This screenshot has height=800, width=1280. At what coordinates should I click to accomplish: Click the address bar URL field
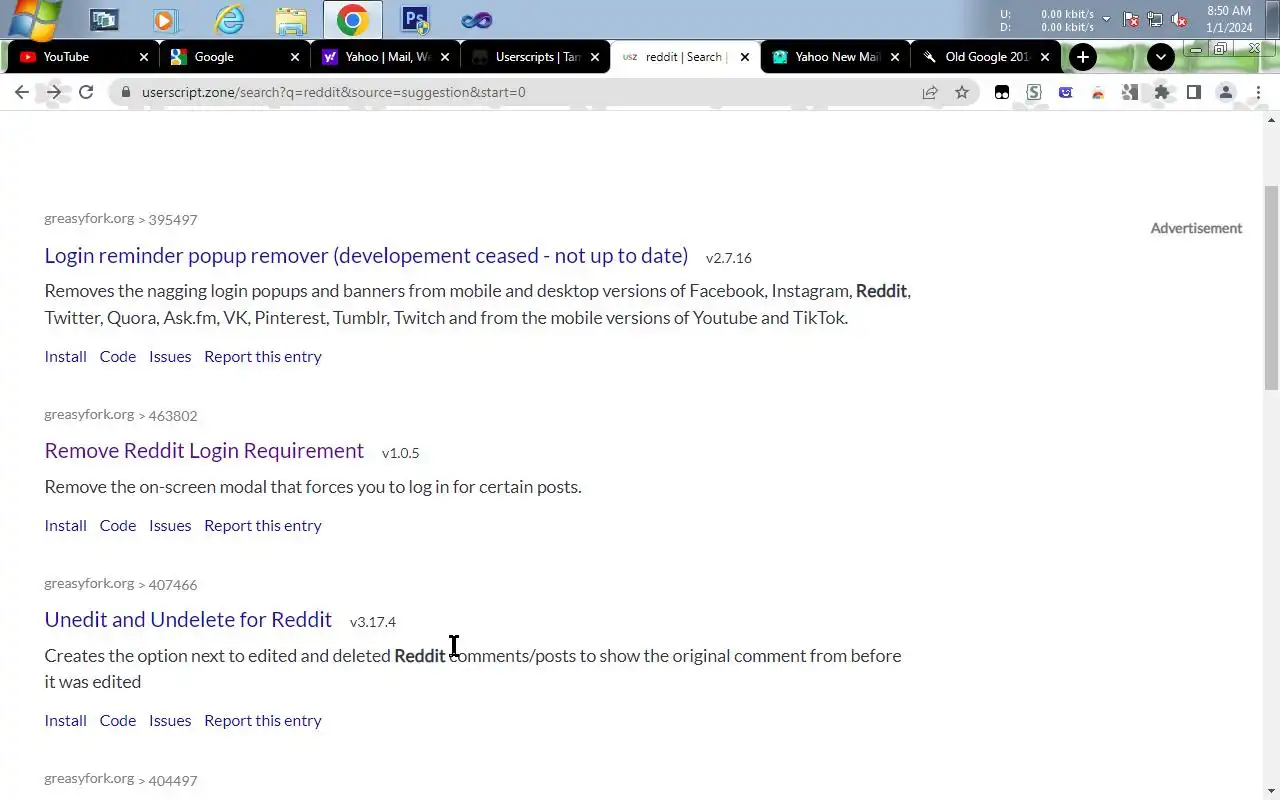click(520, 92)
